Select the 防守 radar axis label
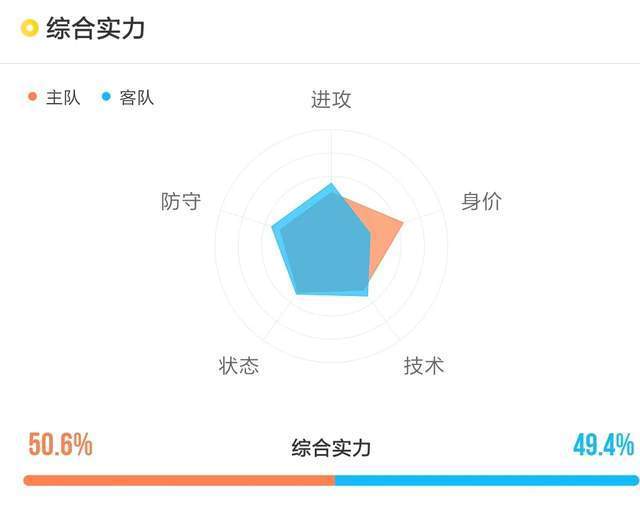 (x=181, y=201)
